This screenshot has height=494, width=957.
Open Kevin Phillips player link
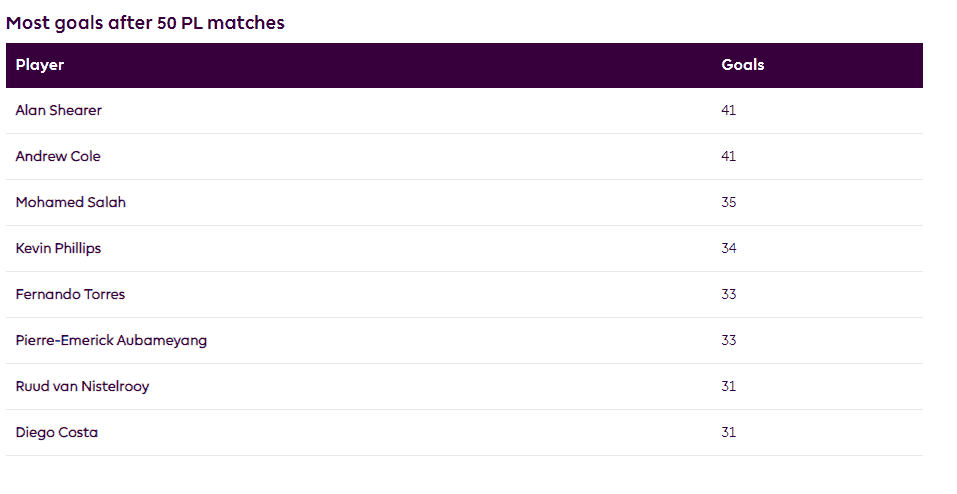click(x=58, y=248)
